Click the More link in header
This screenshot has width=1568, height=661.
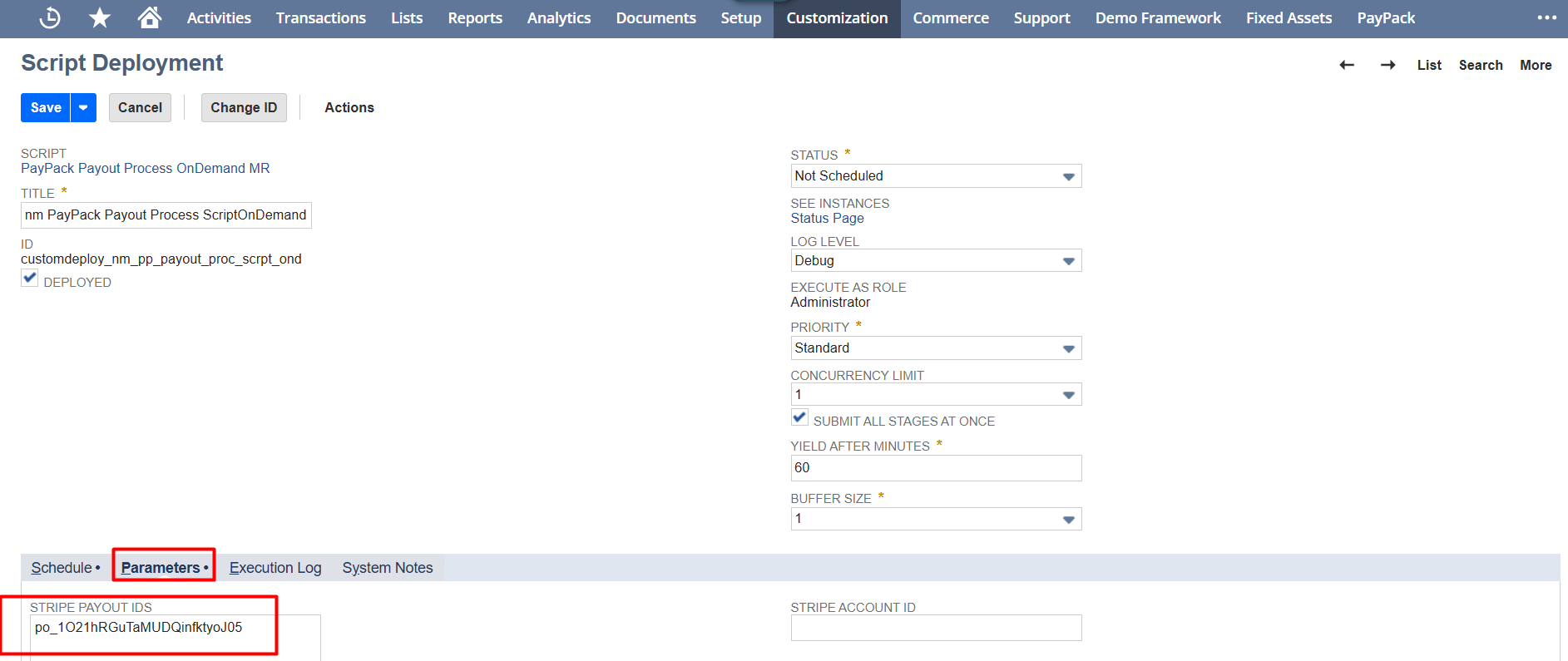tap(1536, 65)
